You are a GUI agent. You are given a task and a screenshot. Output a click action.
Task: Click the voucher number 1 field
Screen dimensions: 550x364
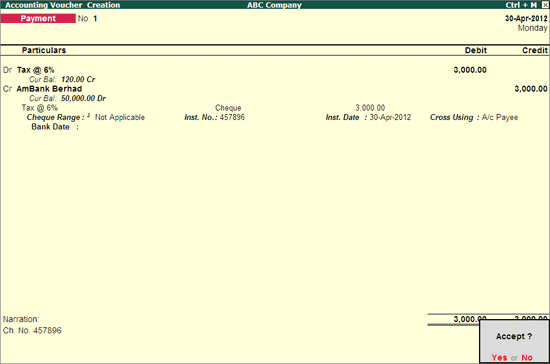click(x=95, y=18)
